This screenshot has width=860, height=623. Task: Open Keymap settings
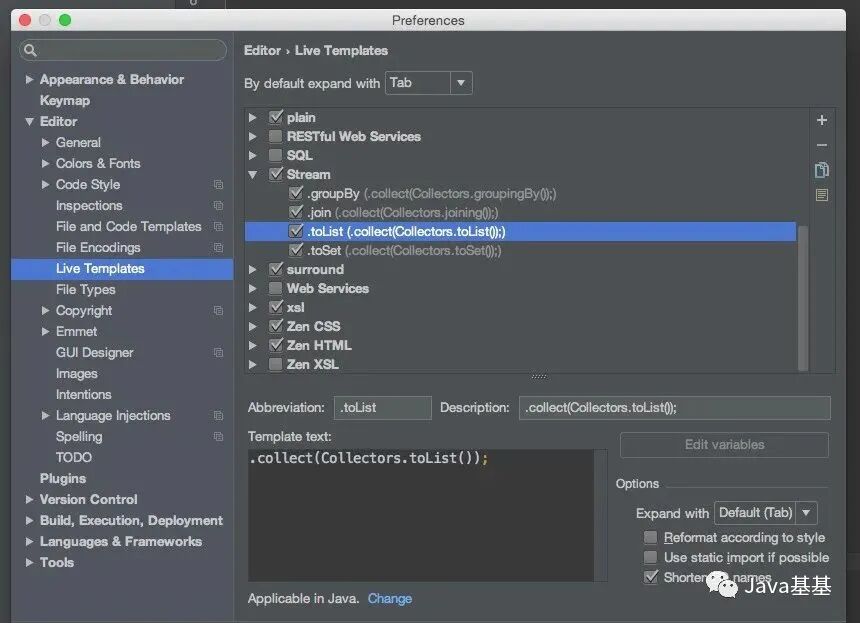[x=65, y=100]
